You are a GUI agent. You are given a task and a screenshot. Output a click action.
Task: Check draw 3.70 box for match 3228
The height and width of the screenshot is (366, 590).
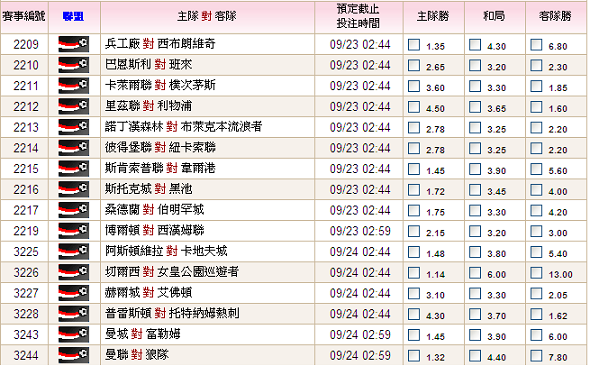pyautogui.click(x=475, y=314)
